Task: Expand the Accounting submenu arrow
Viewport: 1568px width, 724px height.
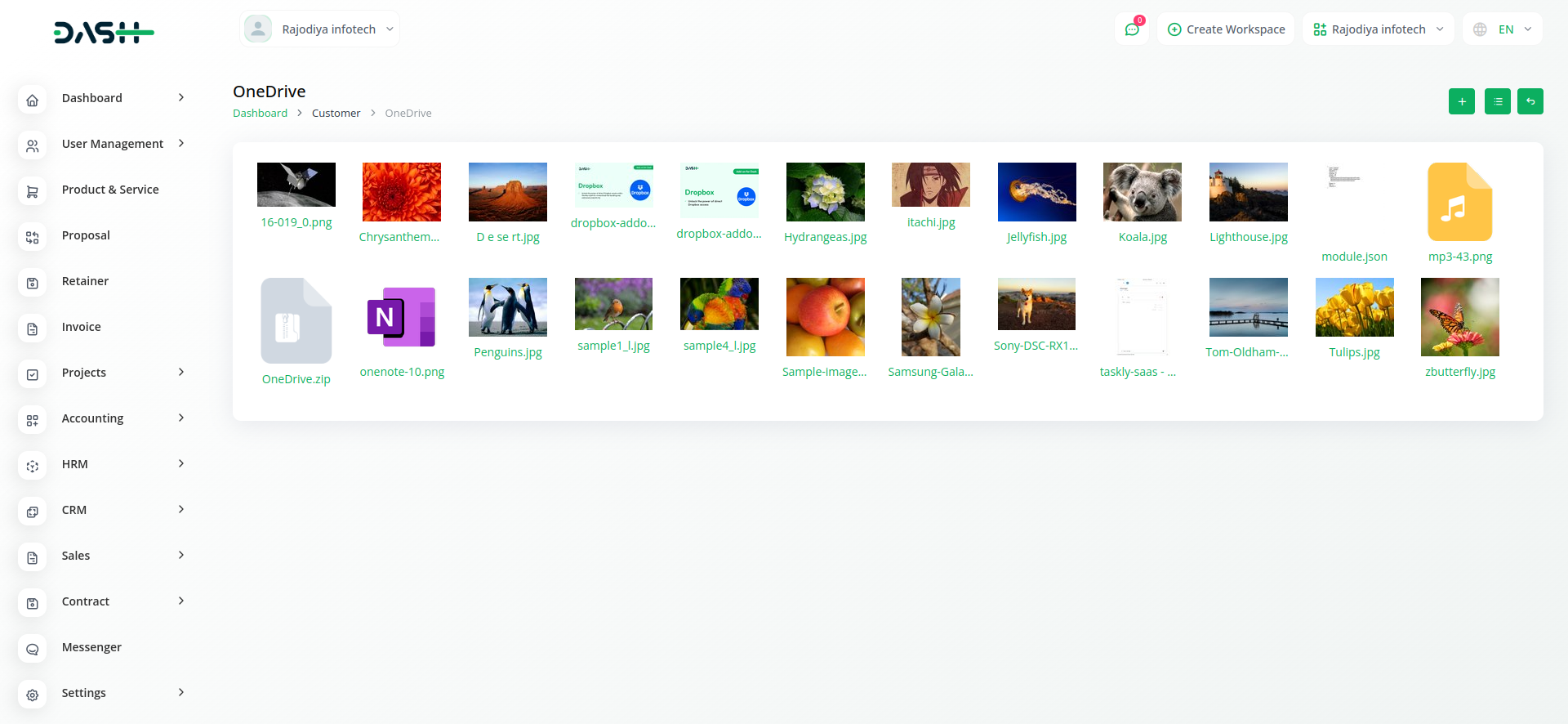Action: click(181, 418)
